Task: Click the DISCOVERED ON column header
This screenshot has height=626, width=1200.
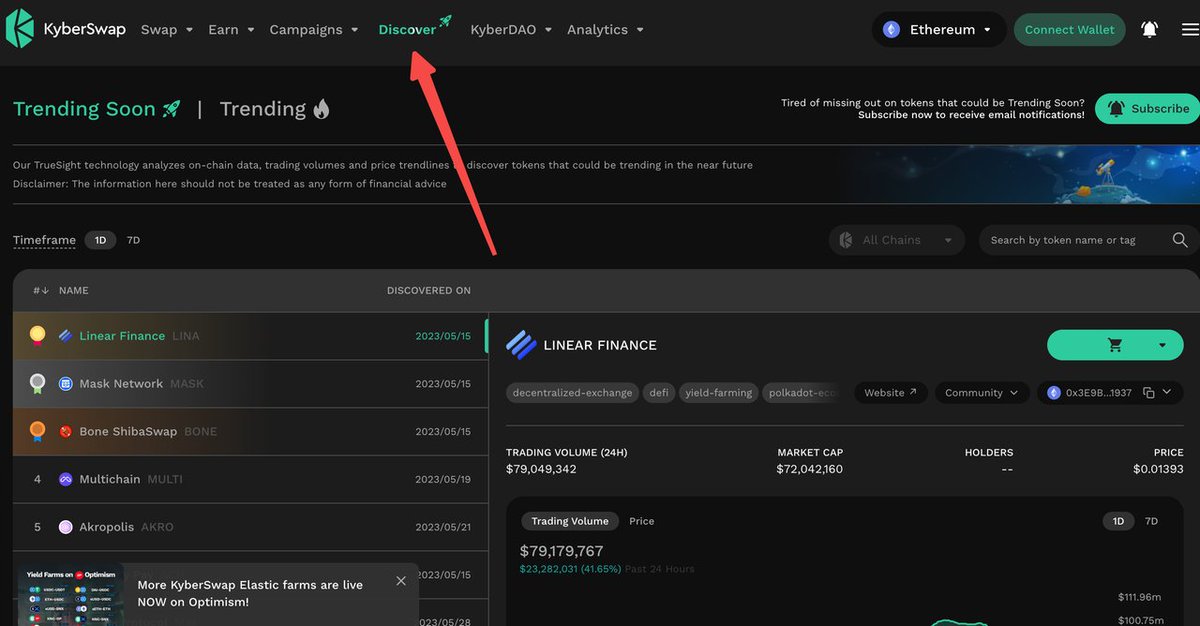Action: (x=429, y=290)
